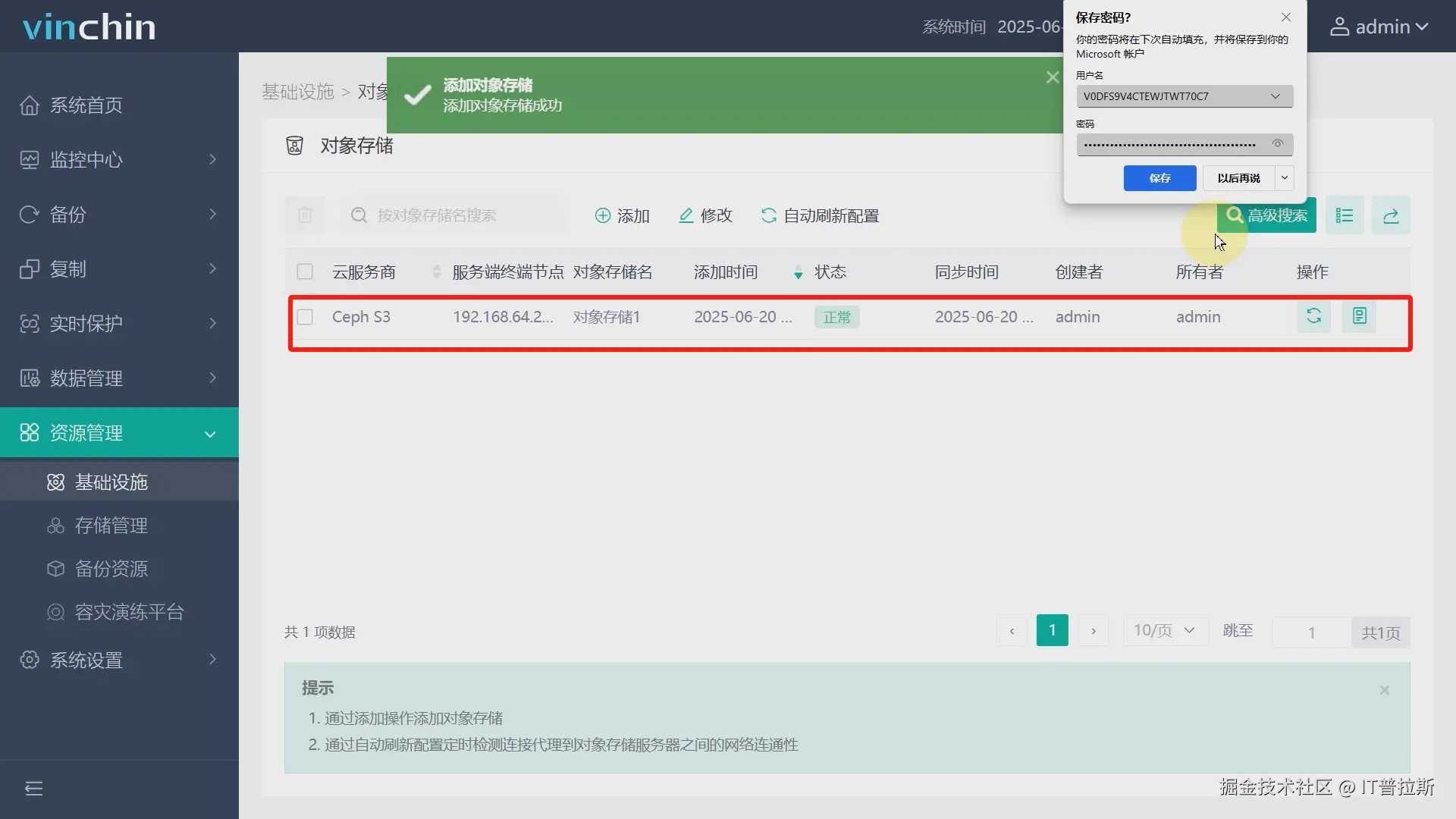
Task: Go to 系统首页 home
Action: [x=86, y=105]
